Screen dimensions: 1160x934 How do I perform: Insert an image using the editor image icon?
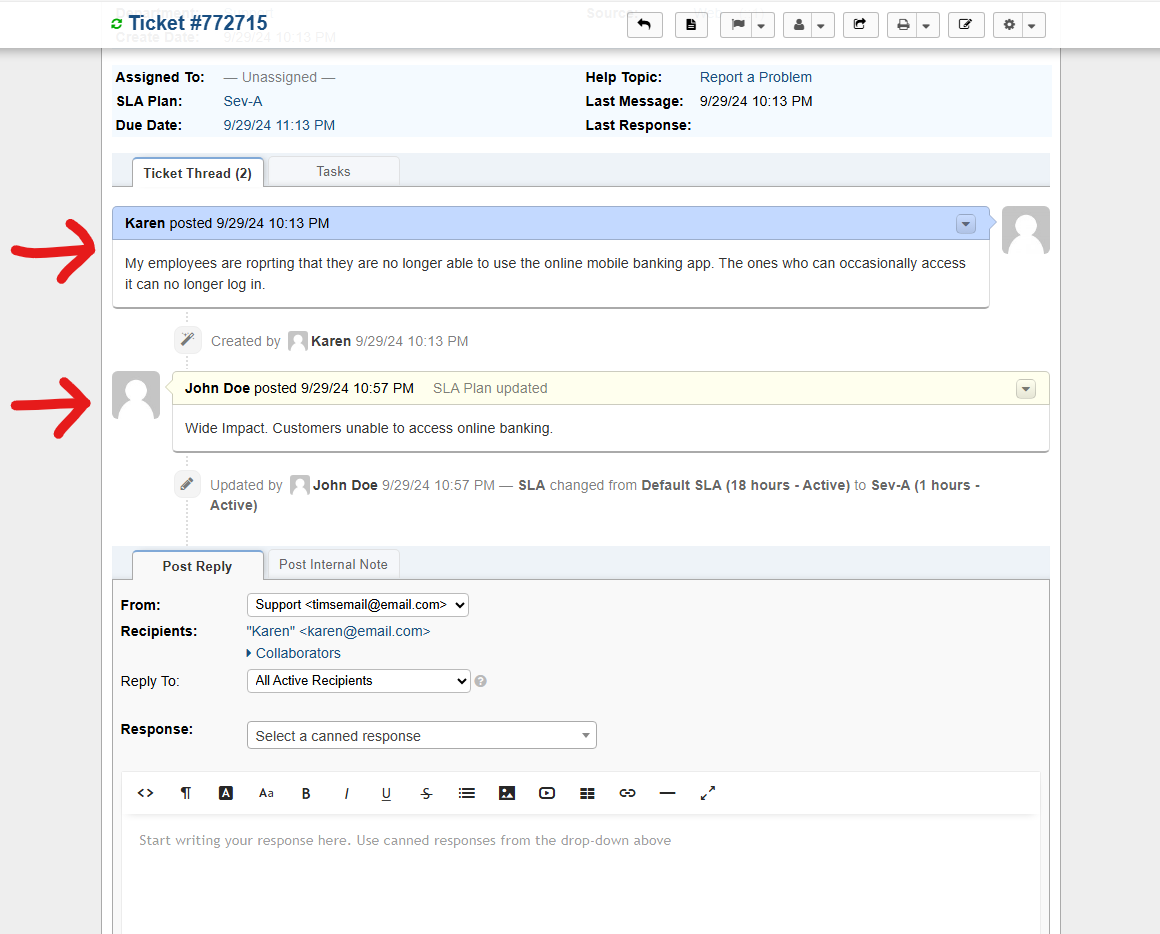tap(507, 793)
